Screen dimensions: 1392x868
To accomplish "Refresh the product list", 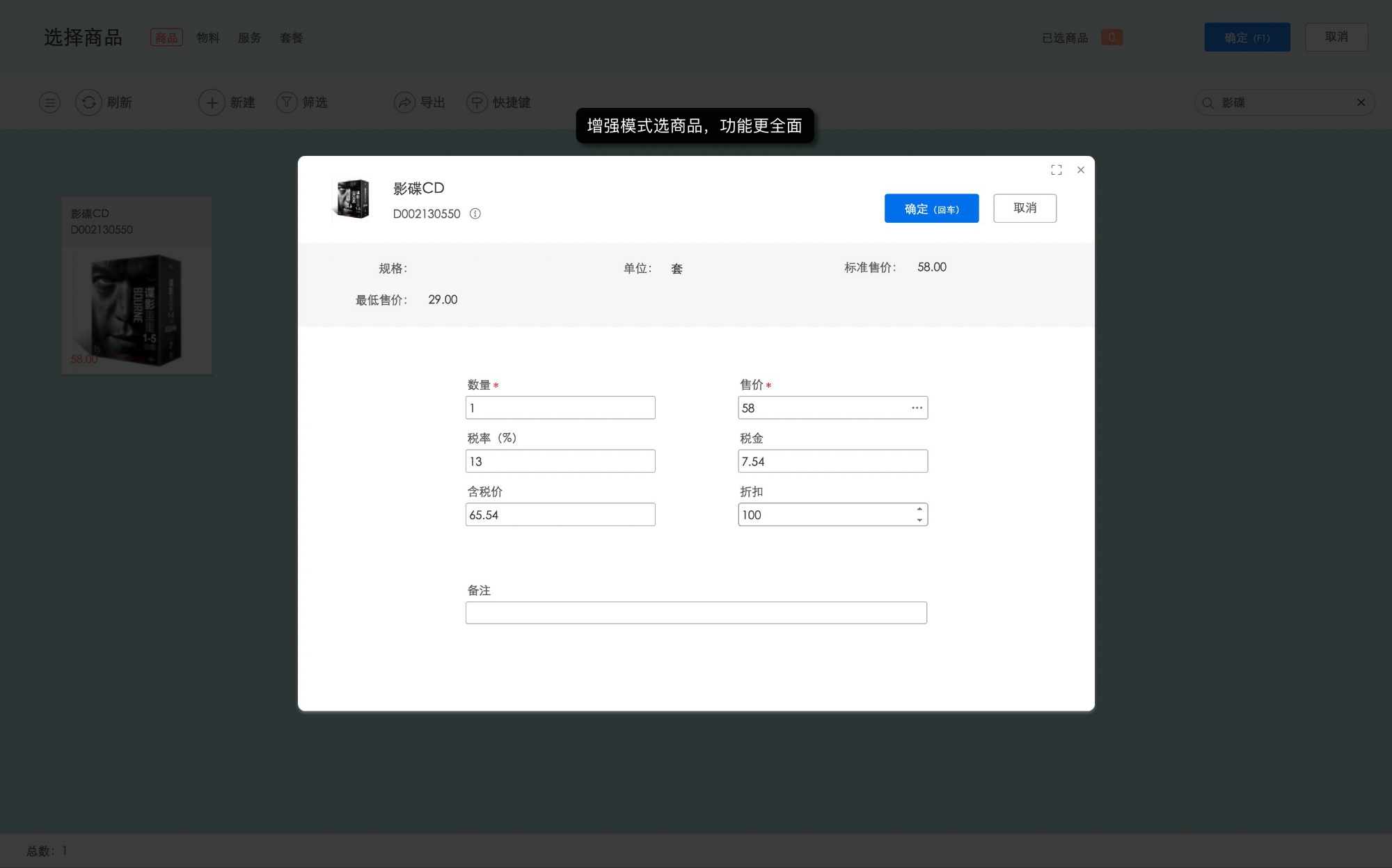I will [88, 102].
